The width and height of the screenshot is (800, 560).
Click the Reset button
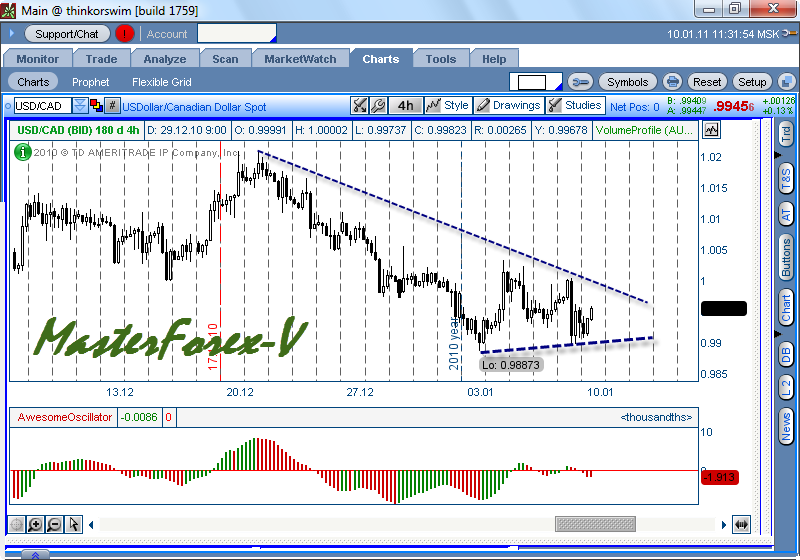[707, 82]
